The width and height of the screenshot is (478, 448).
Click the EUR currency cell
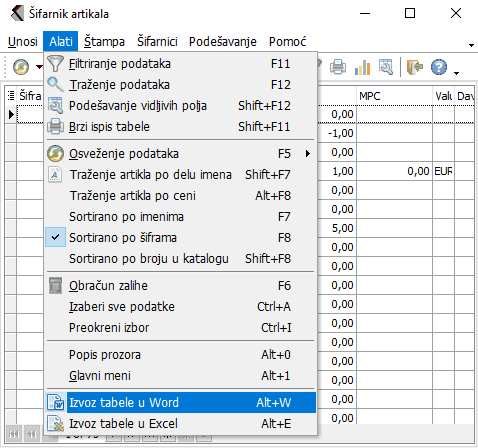click(x=443, y=171)
